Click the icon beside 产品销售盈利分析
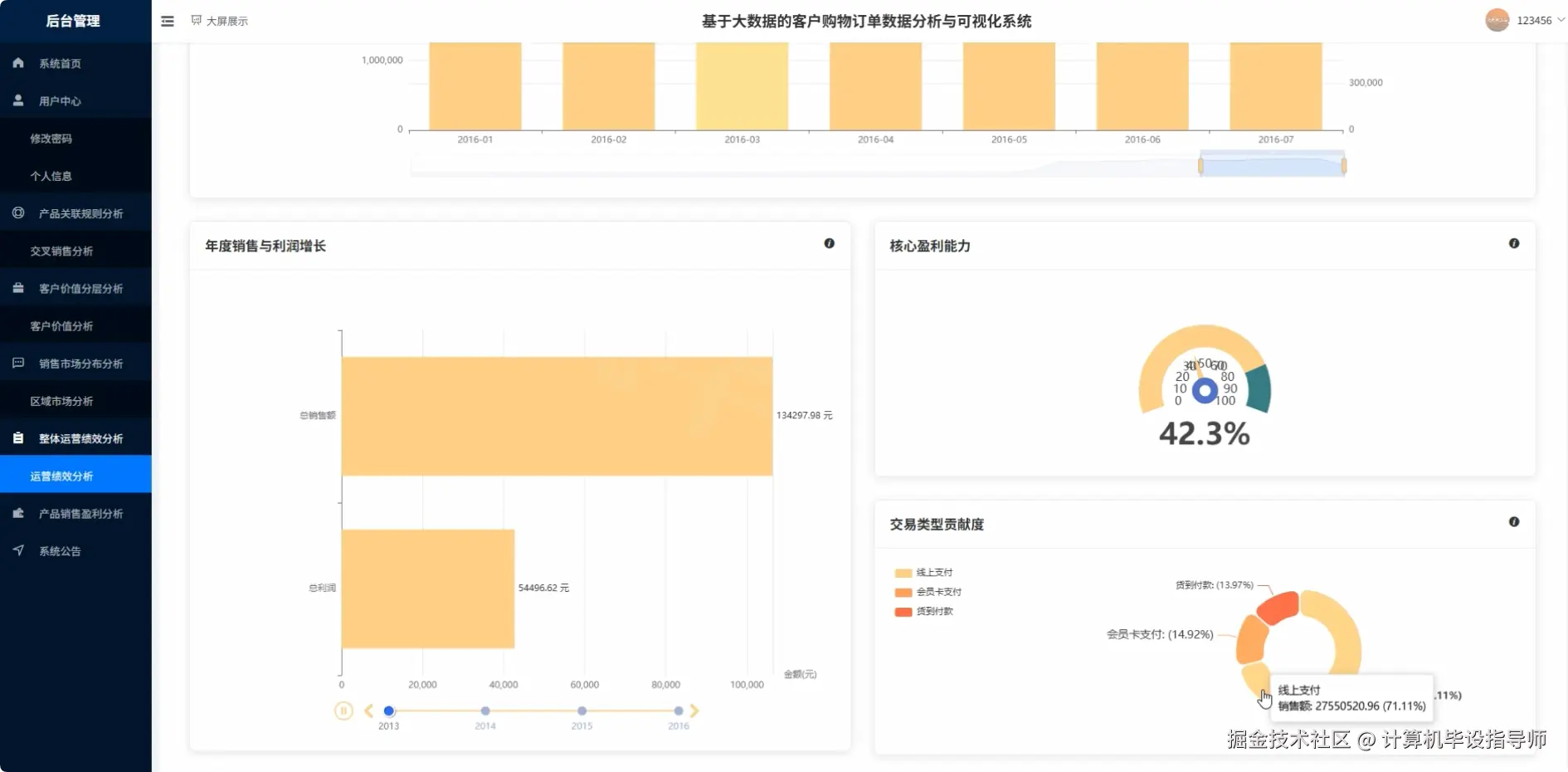Image resolution: width=1568 pixels, height=772 pixels. [x=18, y=513]
